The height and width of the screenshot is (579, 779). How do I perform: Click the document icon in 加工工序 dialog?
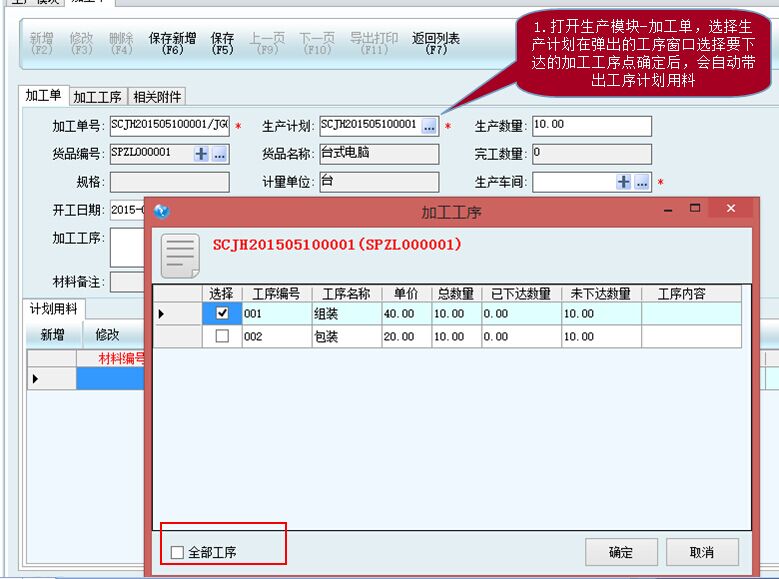180,256
